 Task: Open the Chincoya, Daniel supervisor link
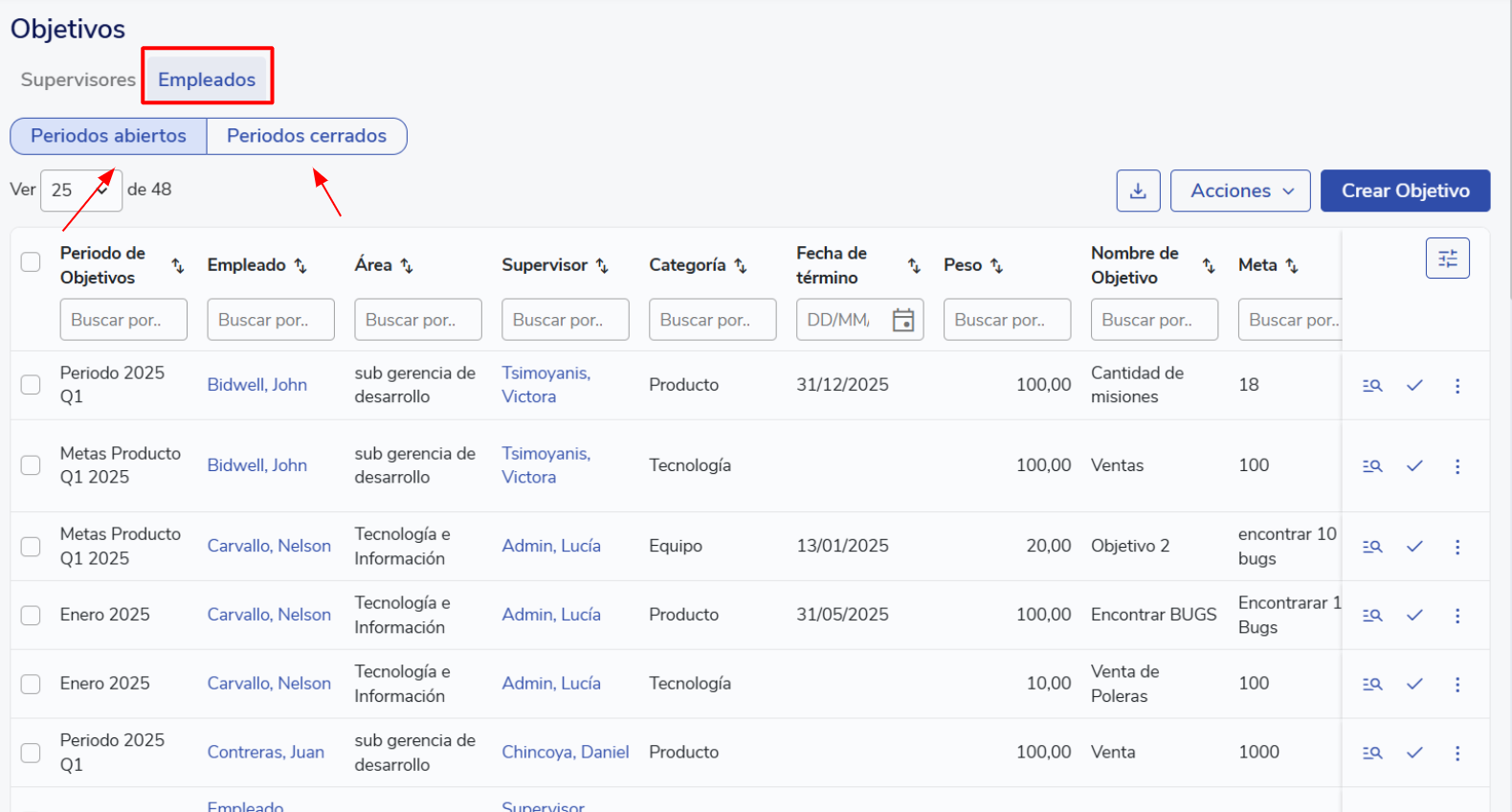pyautogui.click(x=565, y=753)
